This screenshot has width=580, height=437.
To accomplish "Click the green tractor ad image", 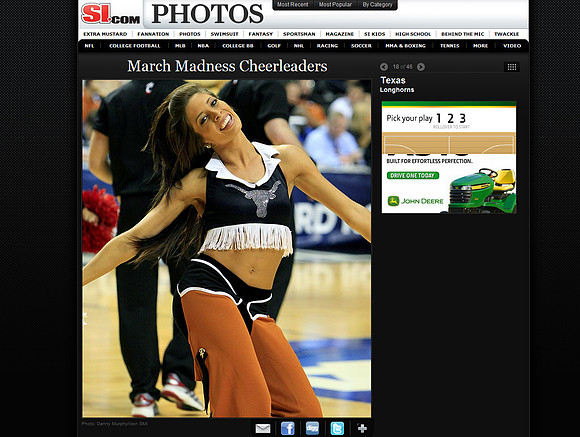I will [x=482, y=190].
